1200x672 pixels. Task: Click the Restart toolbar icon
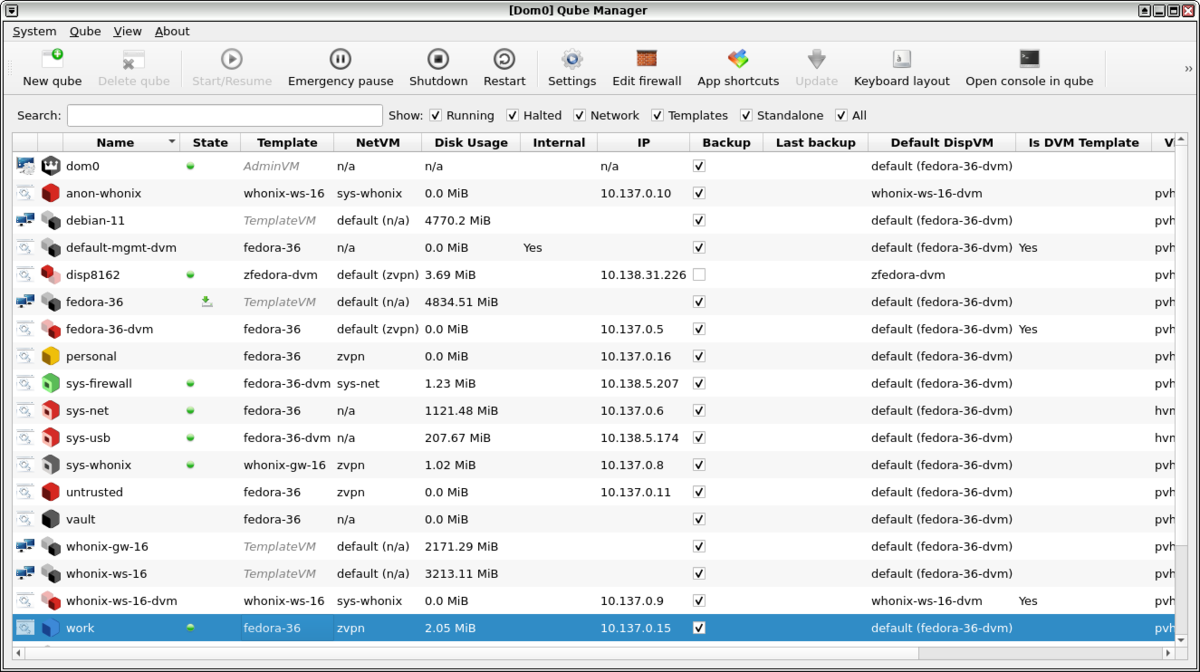pos(504,59)
